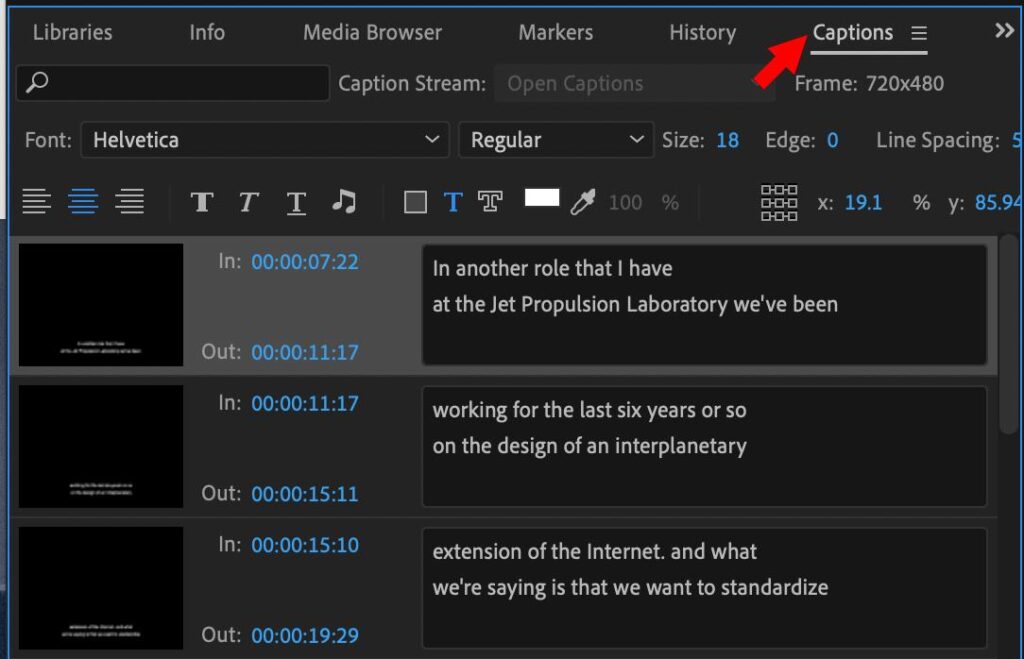Image resolution: width=1024 pixels, height=659 pixels.
Task: Click the Out timecode 00:00:15:11
Action: point(305,494)
